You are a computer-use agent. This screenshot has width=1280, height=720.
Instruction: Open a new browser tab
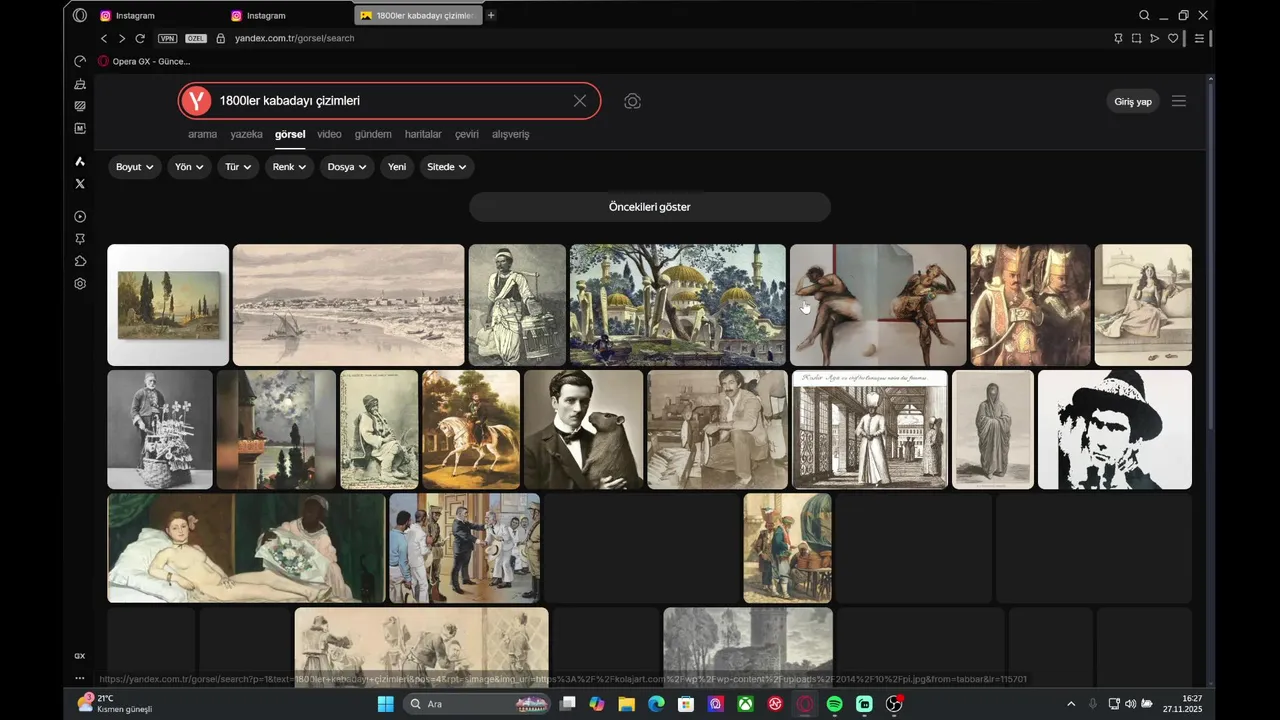tap(491, 15)
